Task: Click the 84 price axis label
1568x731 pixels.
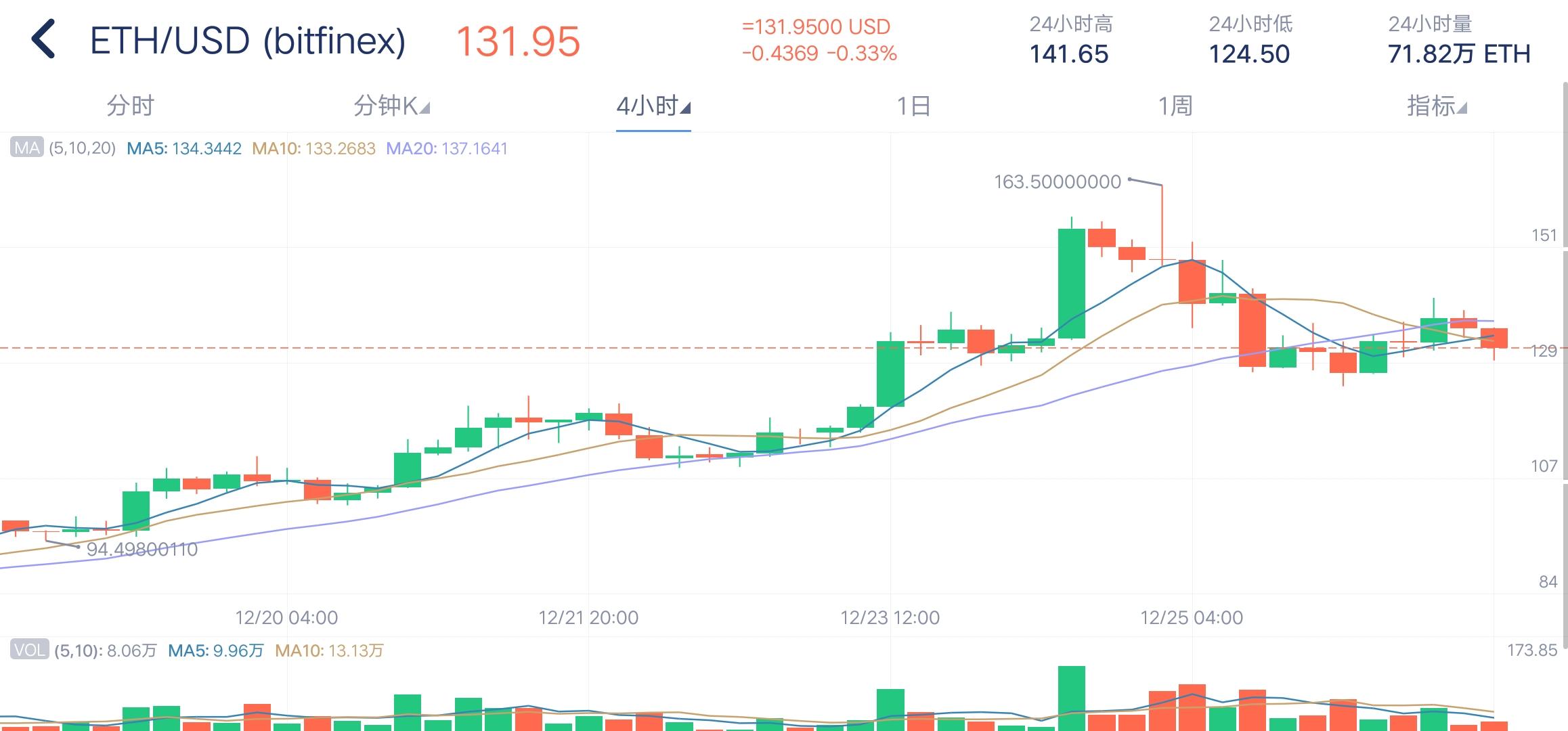Action: coord(1548,581)
